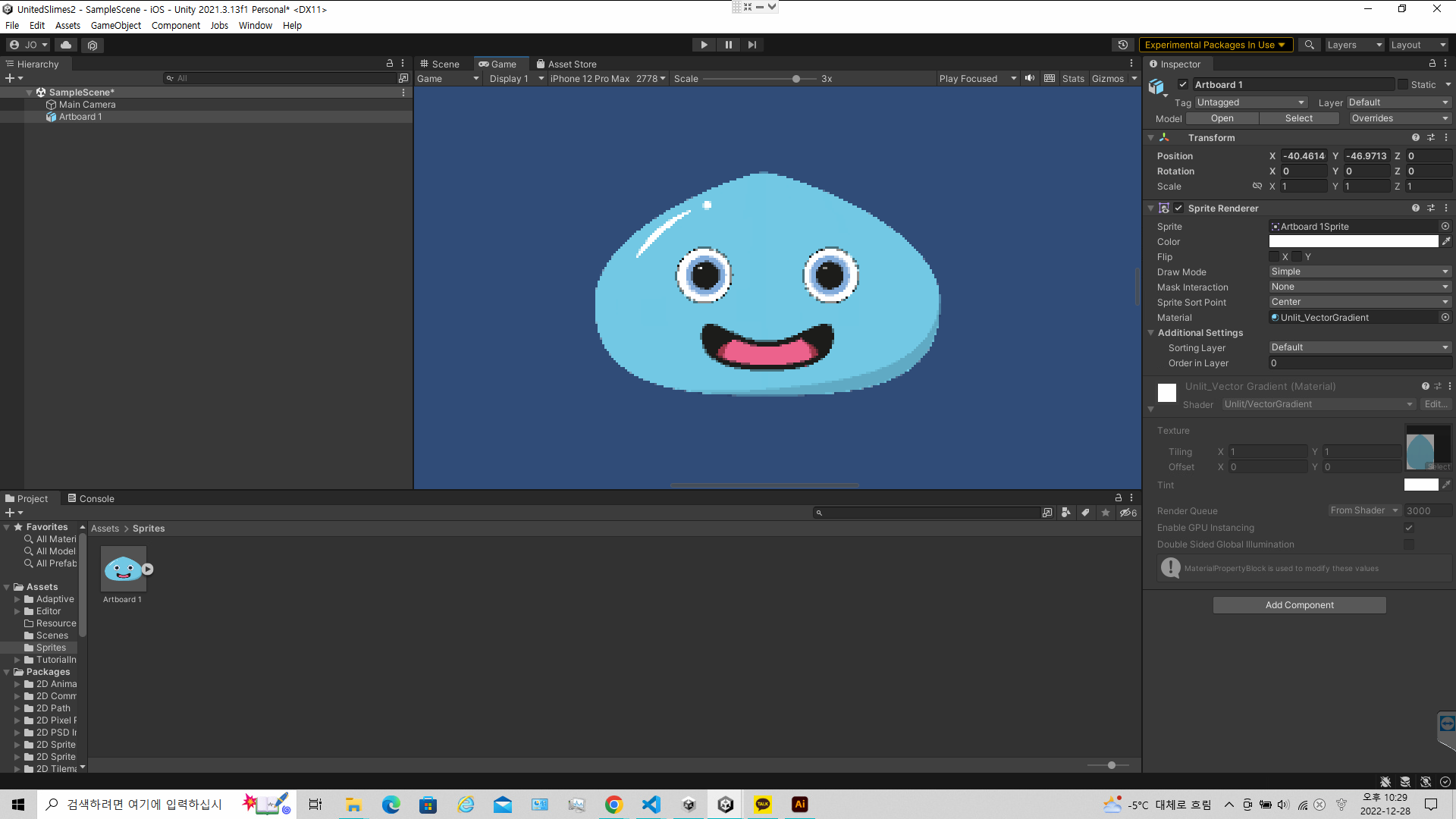Pause the game with the pause button
The width and height of the screenshot is (1456, 819).
[728, 45]
